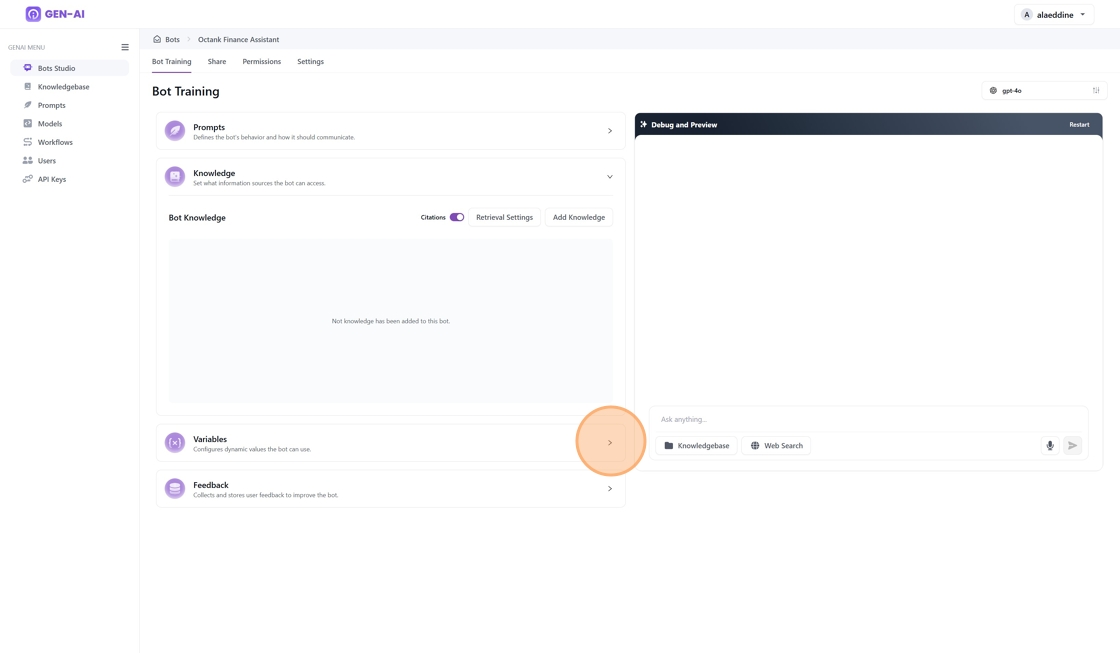
Task: Click the microphone icon in chat input
Action: coord(1050,445)
